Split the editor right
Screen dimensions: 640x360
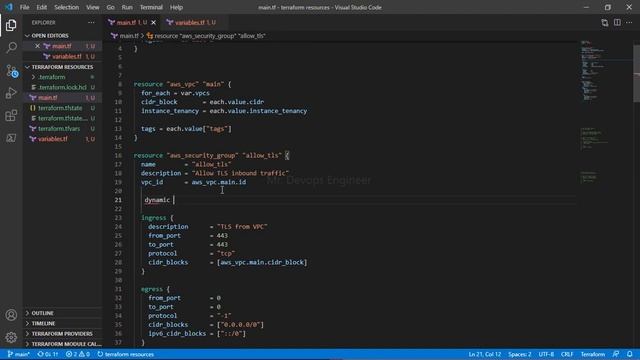[617, 22]
